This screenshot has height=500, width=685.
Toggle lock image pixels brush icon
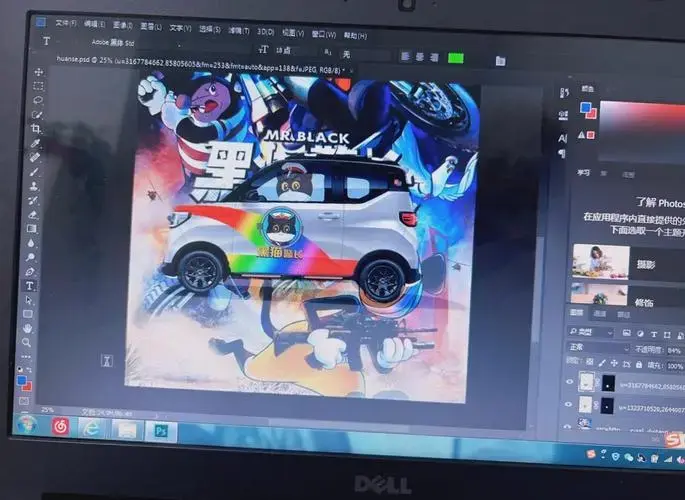(x=602, y=362)
